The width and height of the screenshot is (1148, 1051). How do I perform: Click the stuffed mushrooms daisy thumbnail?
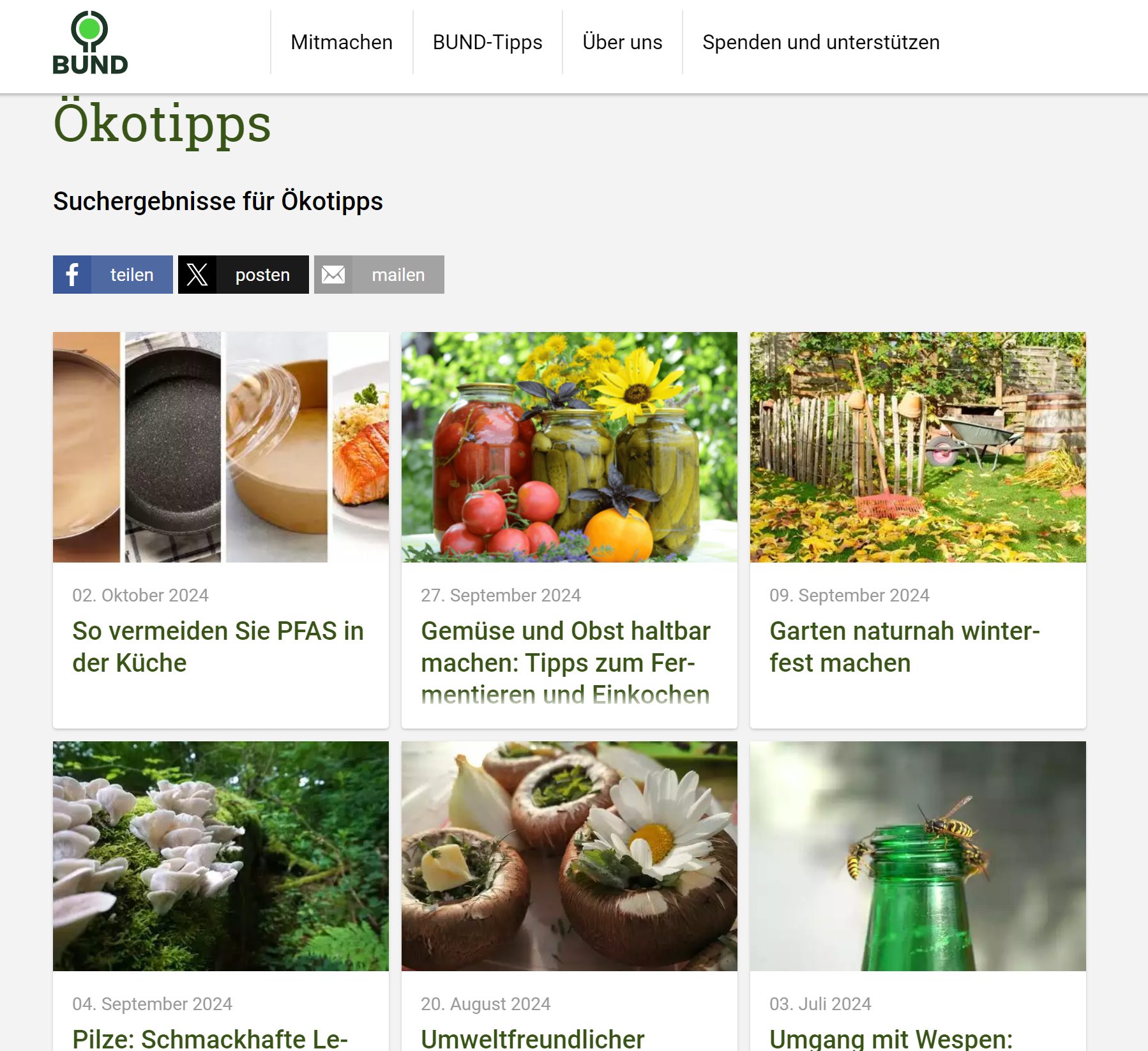coord(570,856)
